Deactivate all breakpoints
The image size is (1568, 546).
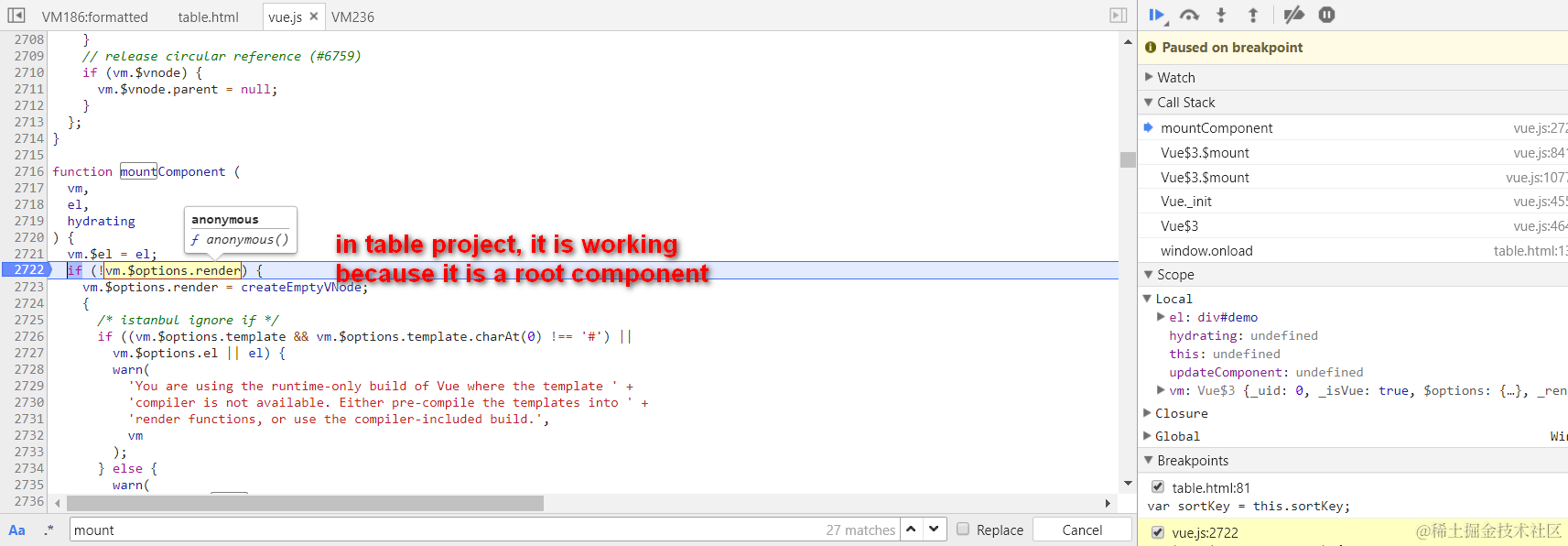click(1293, 15)
